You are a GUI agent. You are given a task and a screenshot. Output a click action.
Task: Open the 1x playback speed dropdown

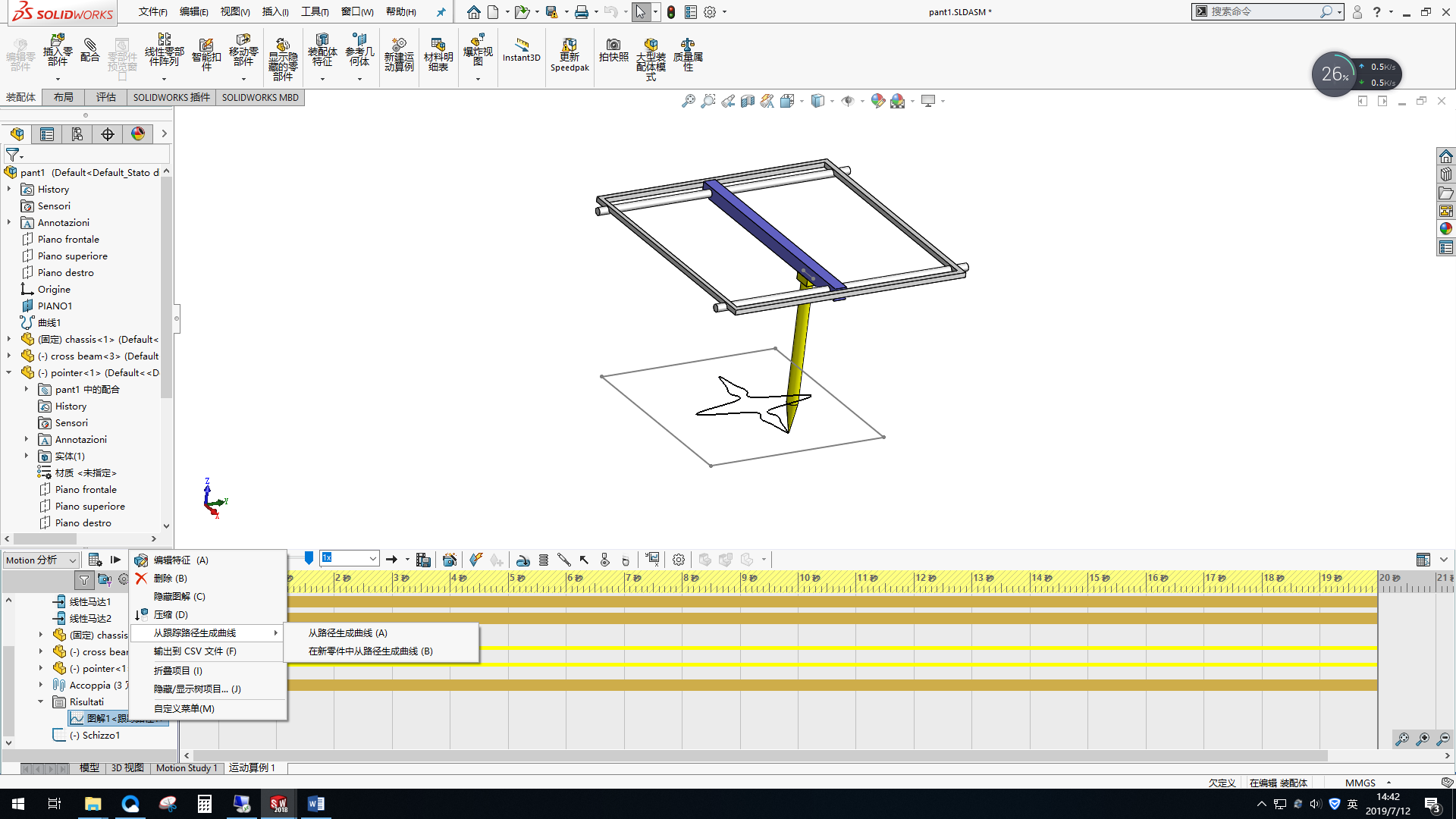373,559
